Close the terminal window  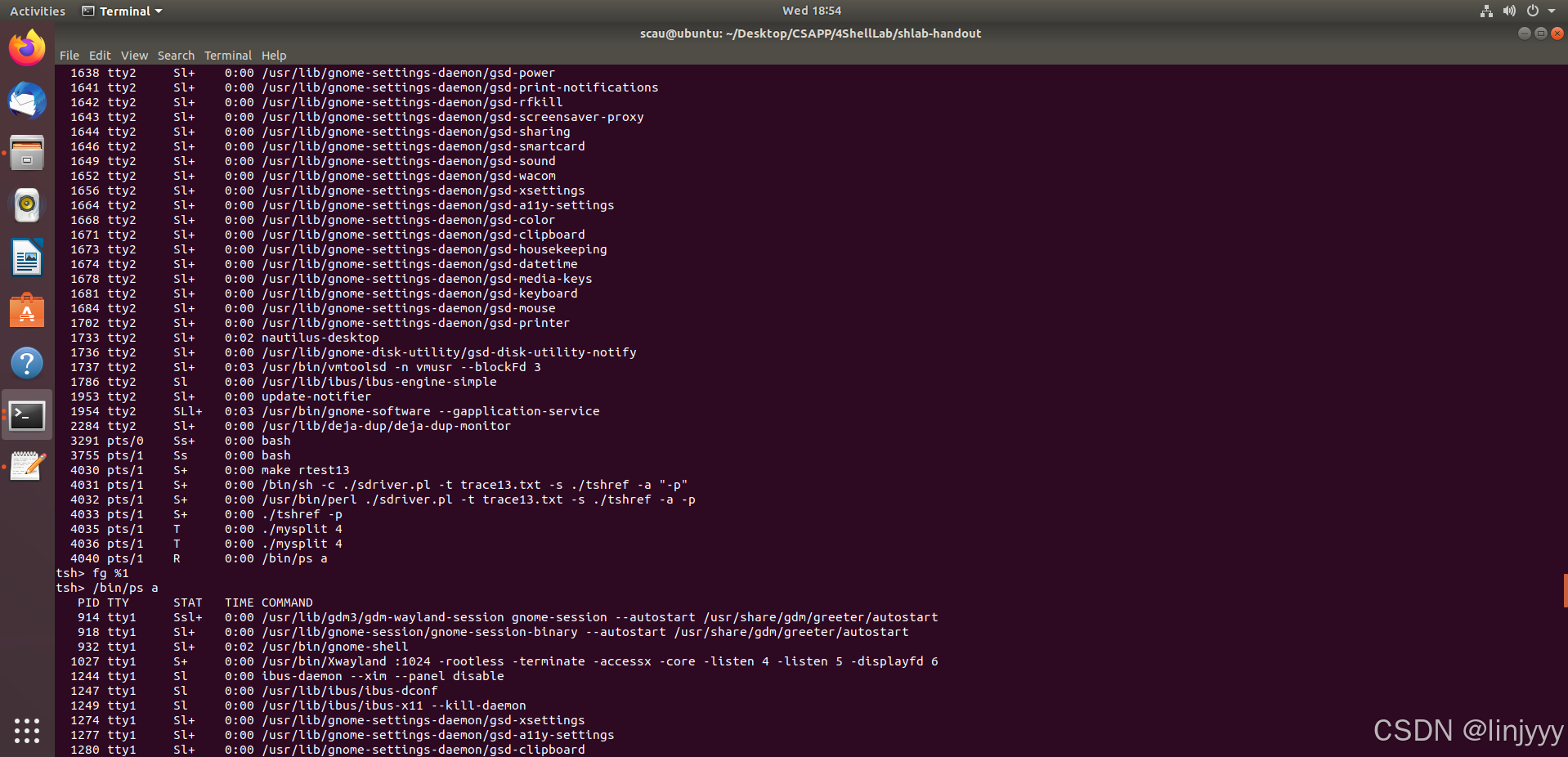coord(1557,34)
